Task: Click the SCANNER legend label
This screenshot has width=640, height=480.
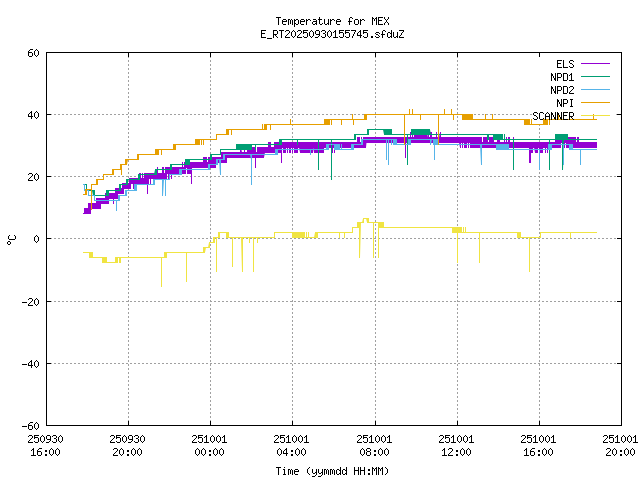Action: pos(553,116)
